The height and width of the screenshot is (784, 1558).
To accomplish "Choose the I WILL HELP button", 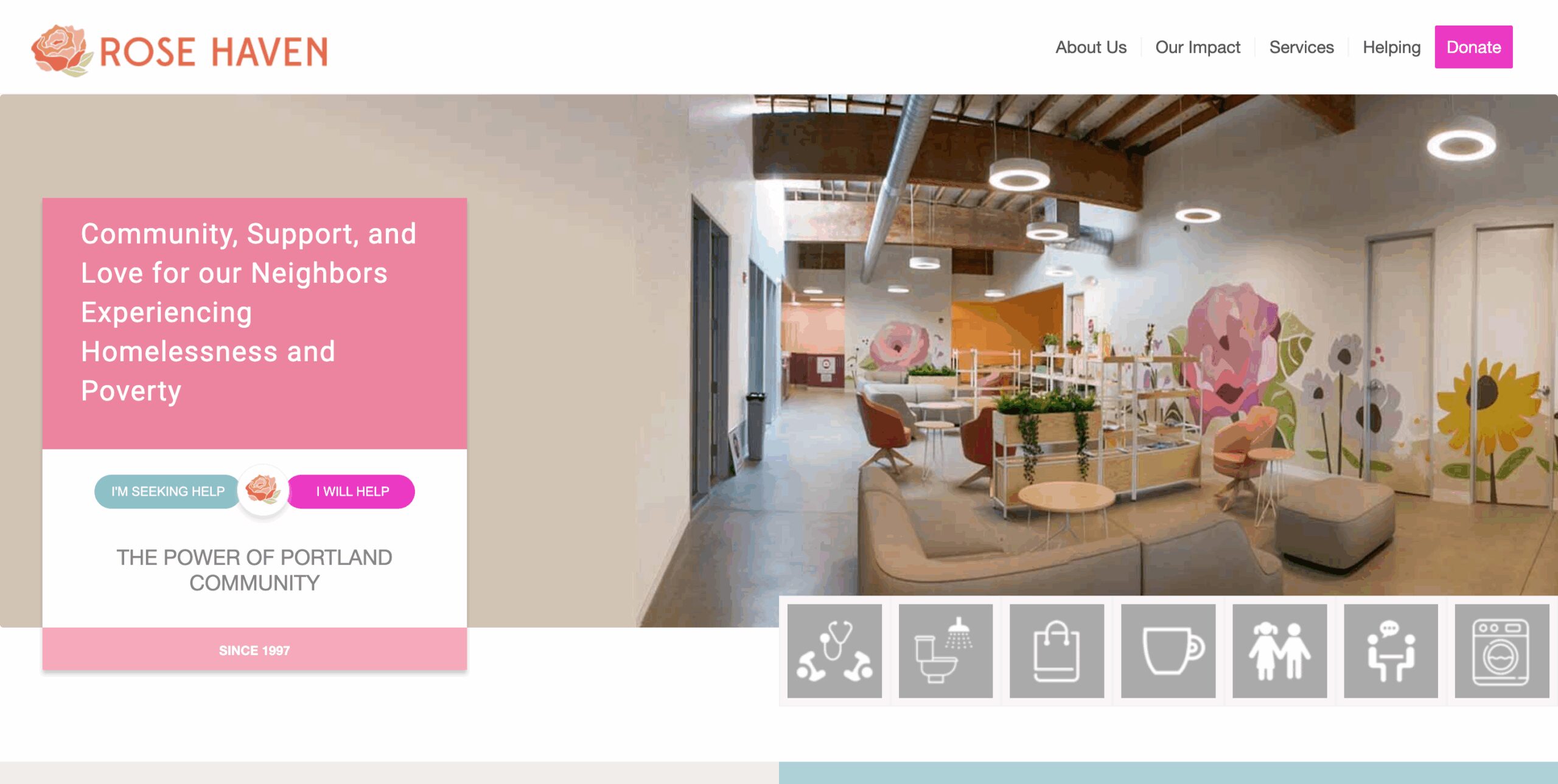I will (x=352, y=491).
